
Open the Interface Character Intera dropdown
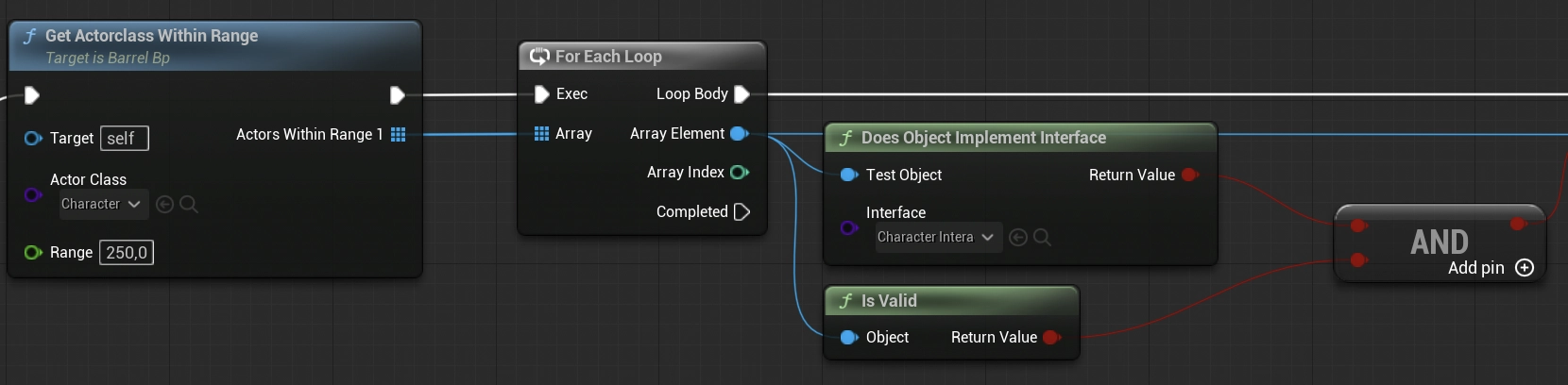(935, 238)
